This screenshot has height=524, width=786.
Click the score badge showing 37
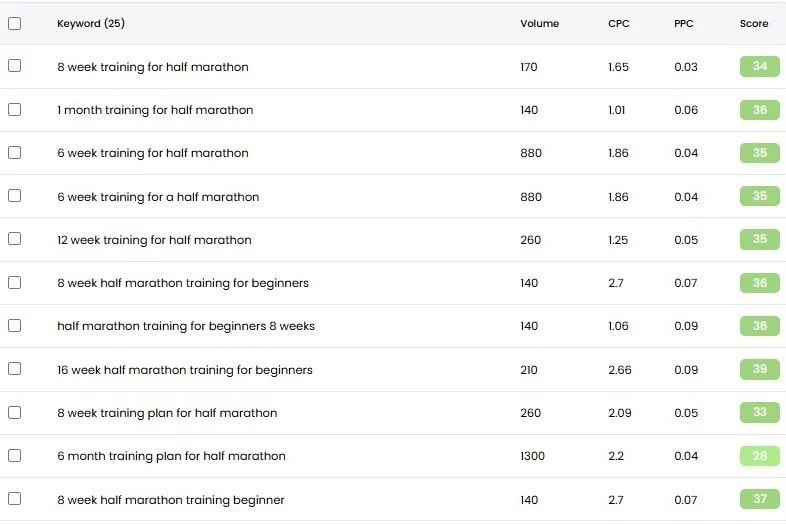760,499
